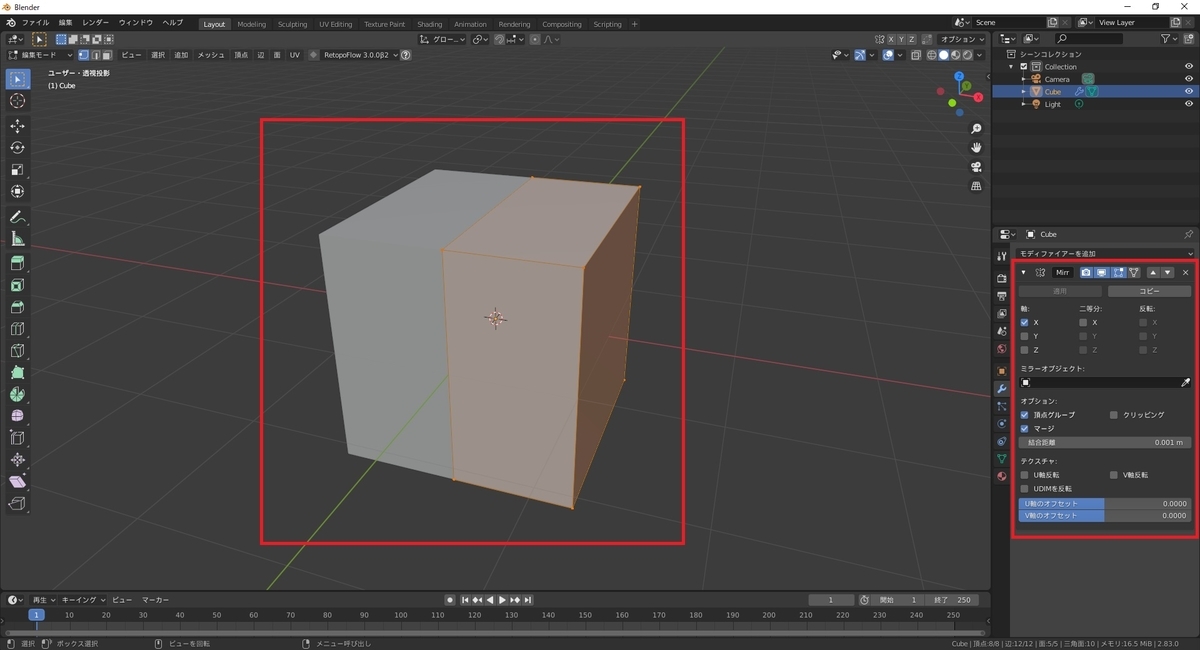Select the Scale tool
The width and height of the screenshot is (1200, 650).
point(17,170)
